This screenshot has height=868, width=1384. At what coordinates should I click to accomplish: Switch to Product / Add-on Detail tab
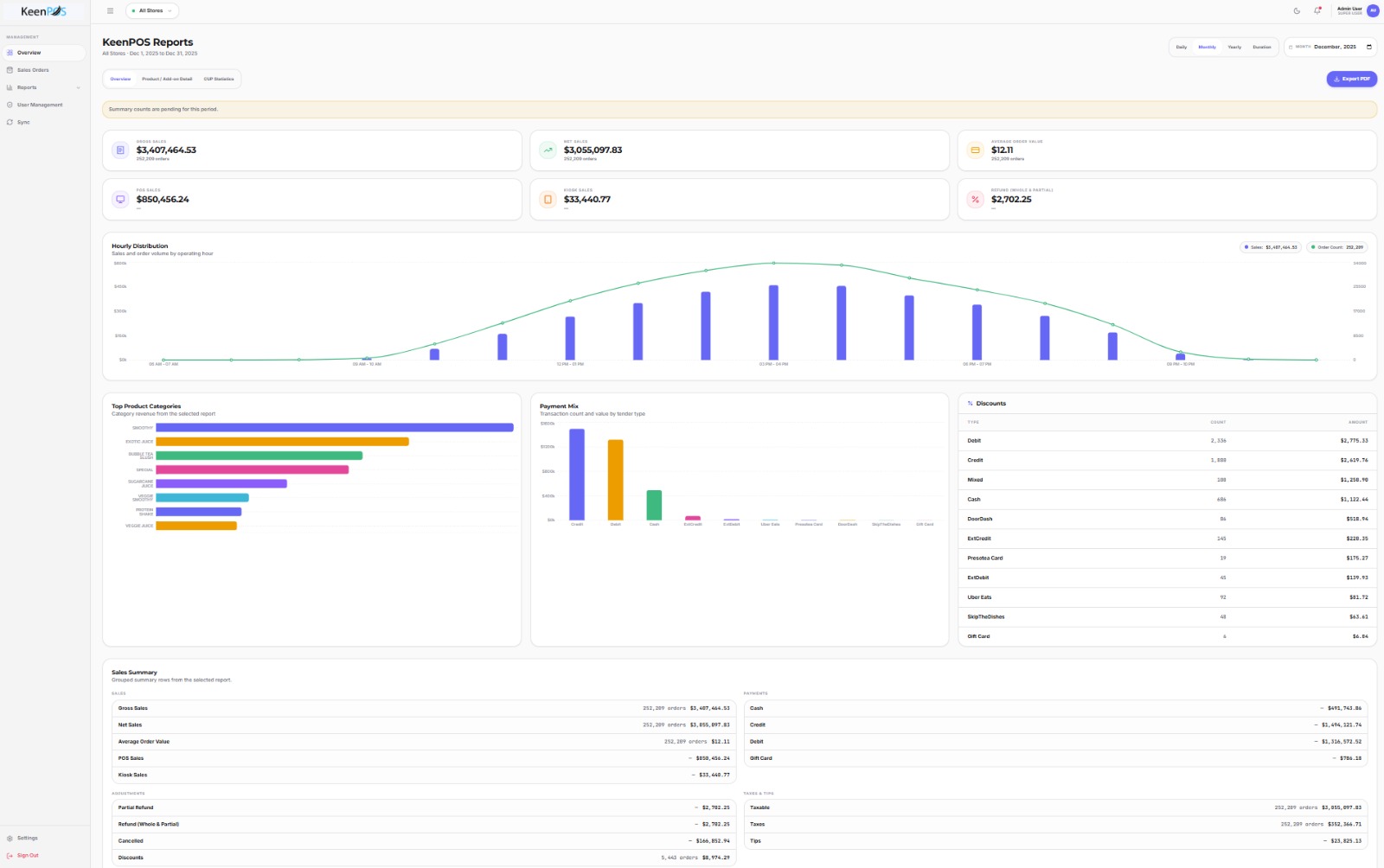(x=167, y=79)
